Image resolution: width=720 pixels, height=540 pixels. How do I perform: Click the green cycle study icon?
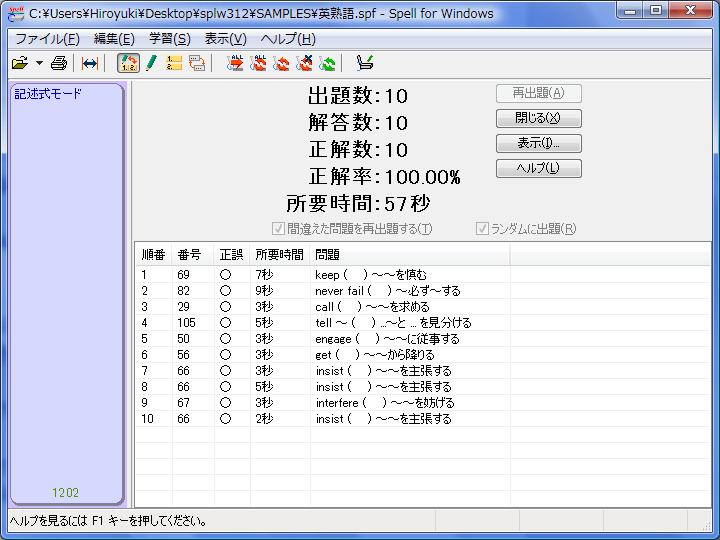tap(327, 63)
